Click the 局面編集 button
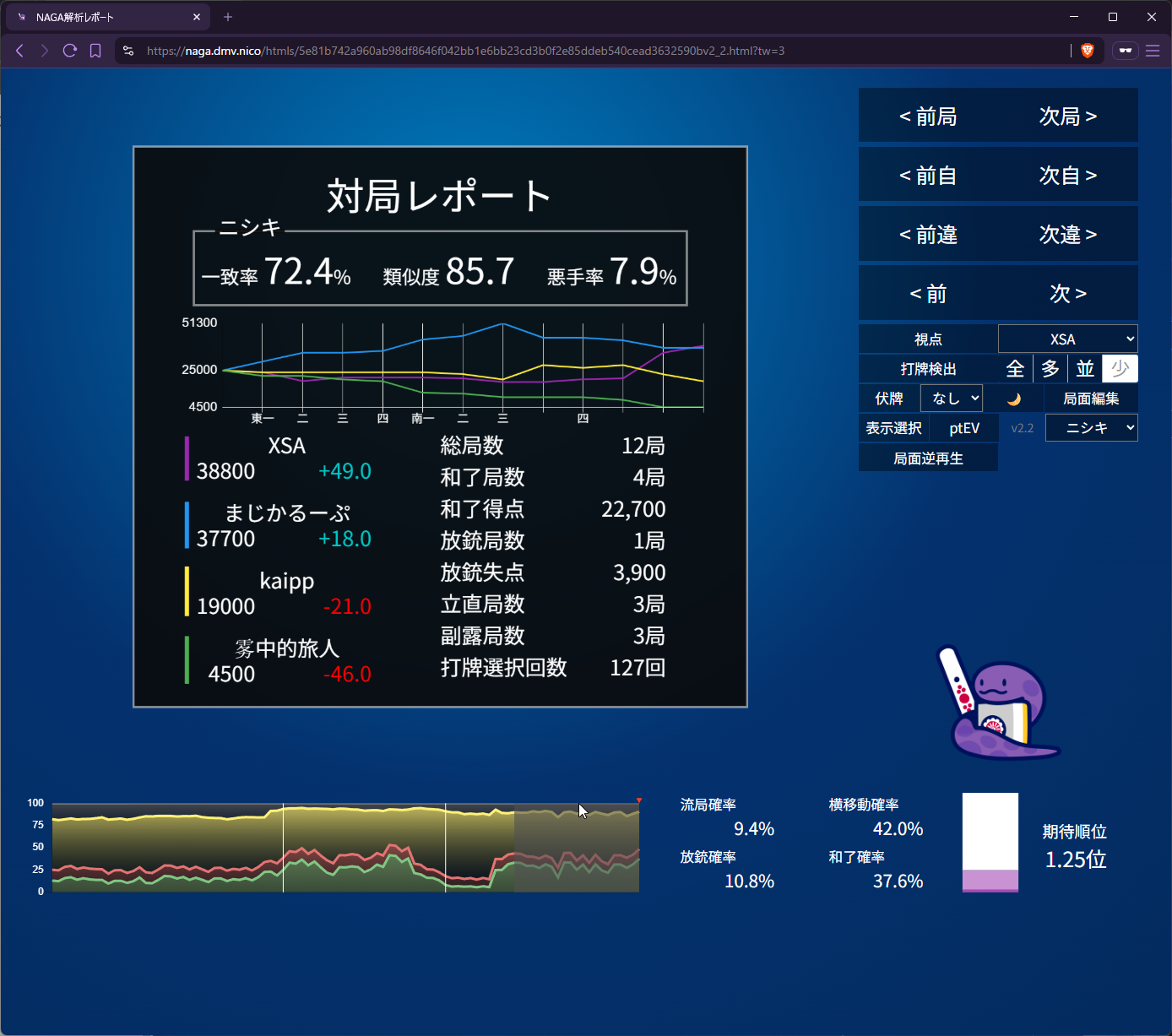 (x=1091, y=399)
